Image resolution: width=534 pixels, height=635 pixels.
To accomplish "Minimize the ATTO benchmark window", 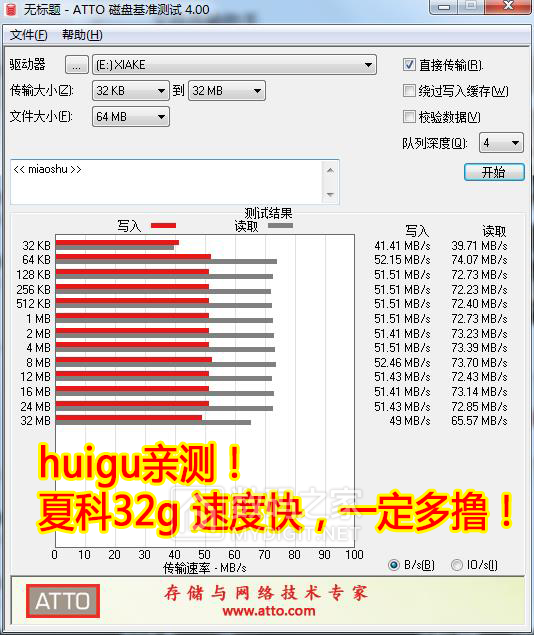I will pos(444,7).
